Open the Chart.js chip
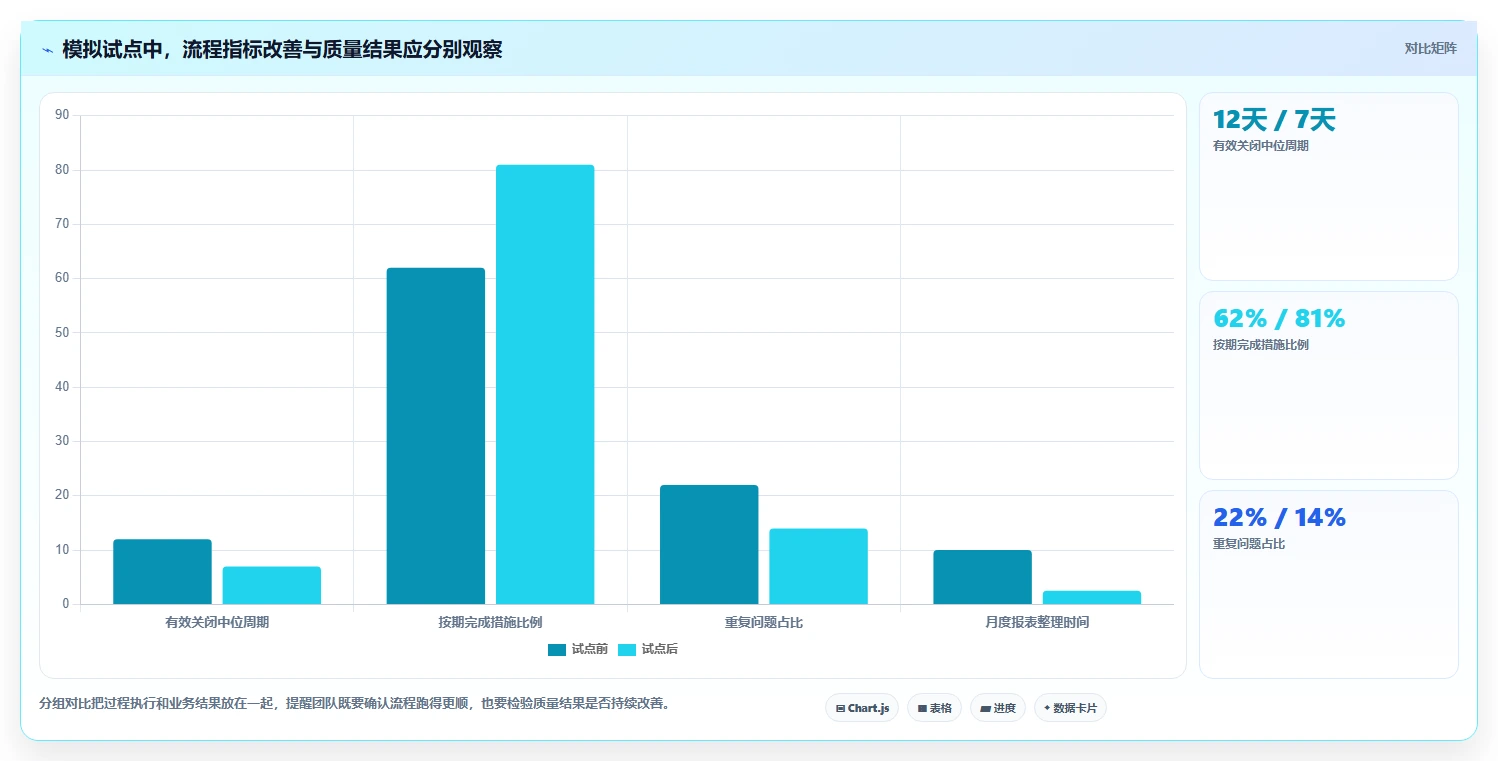This screenshot has height=761, width=1498. [x=862, y=708]
